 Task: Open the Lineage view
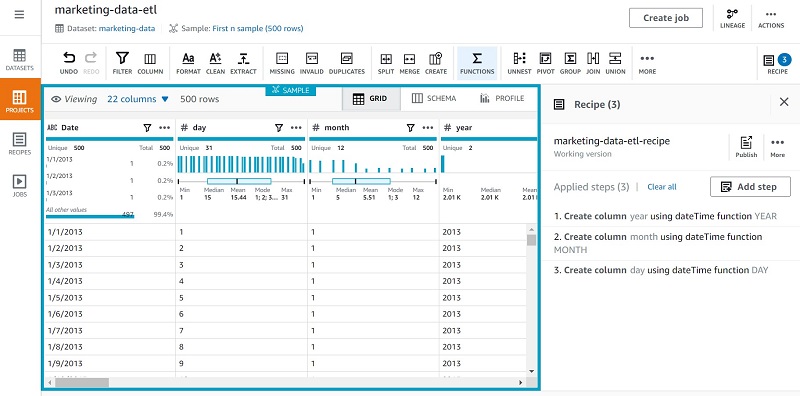[732, 18]
